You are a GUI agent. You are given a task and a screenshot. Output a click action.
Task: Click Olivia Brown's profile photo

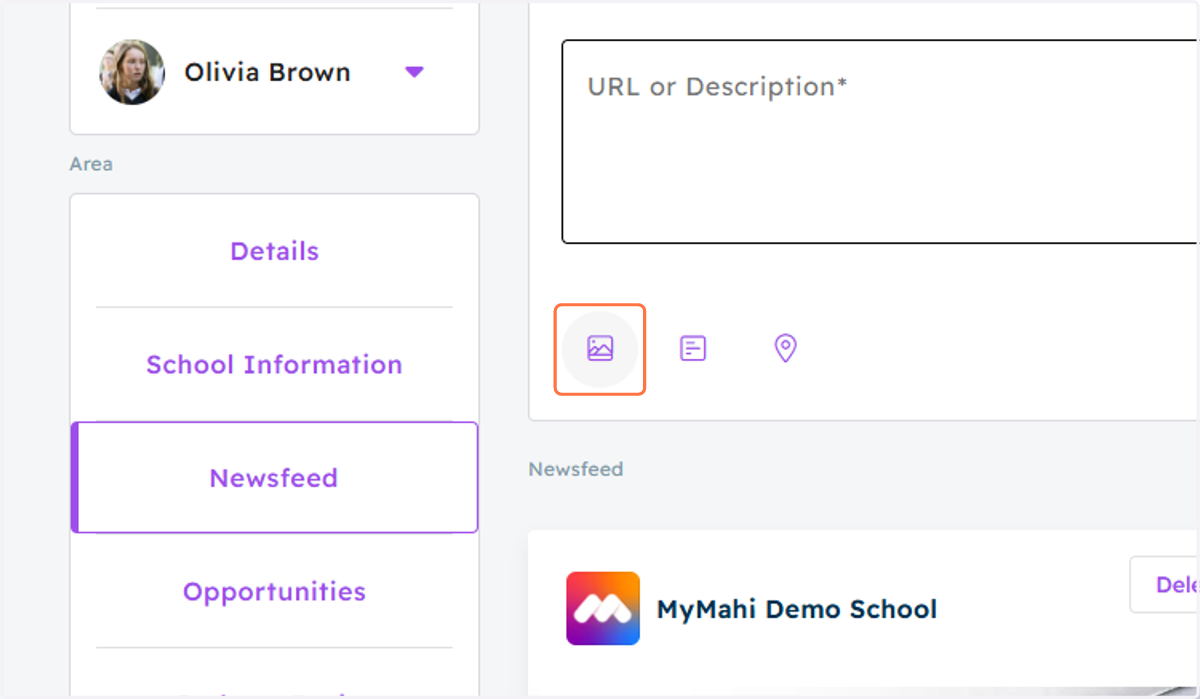[132, 72]
